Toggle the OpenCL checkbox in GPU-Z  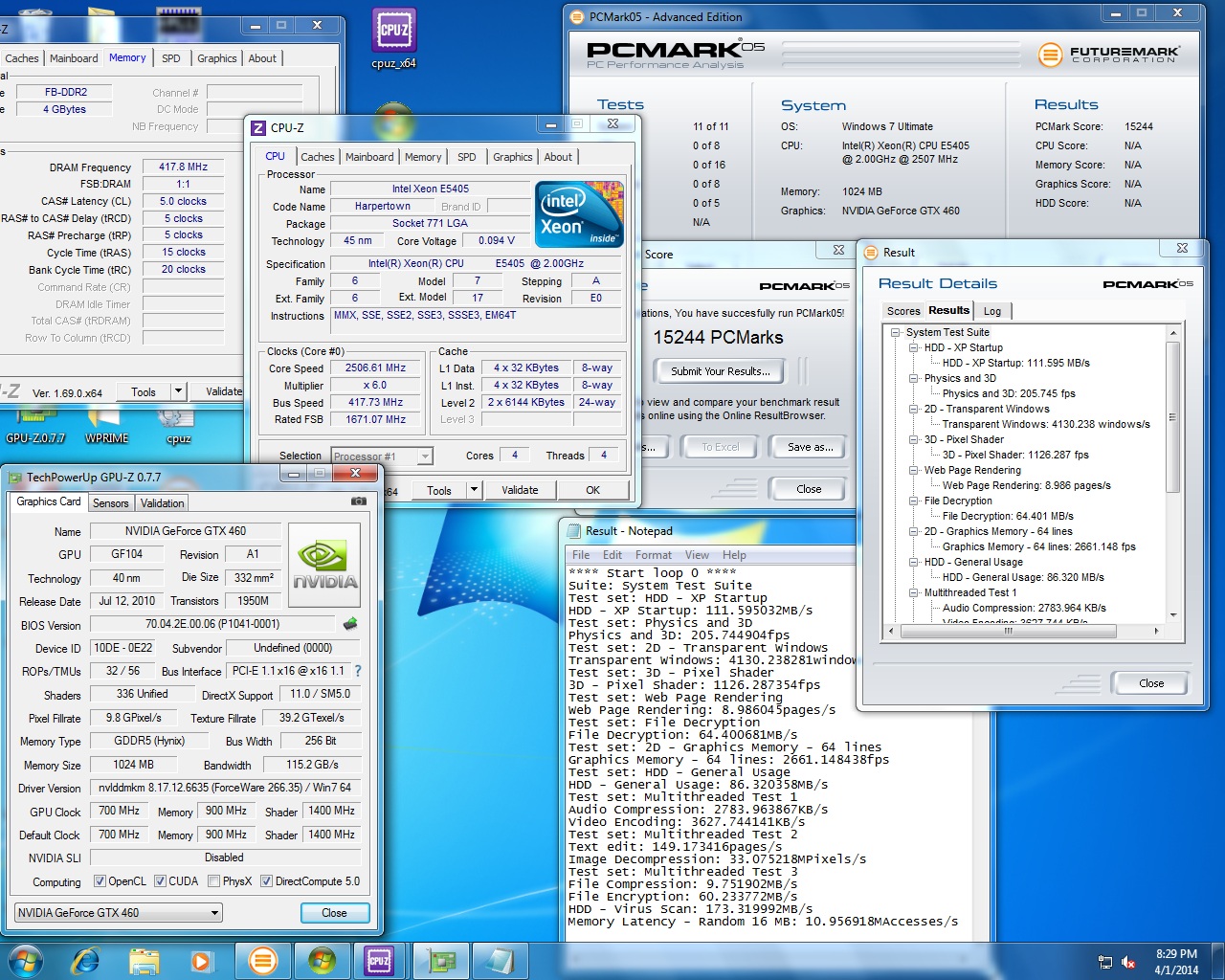point(100,881)
